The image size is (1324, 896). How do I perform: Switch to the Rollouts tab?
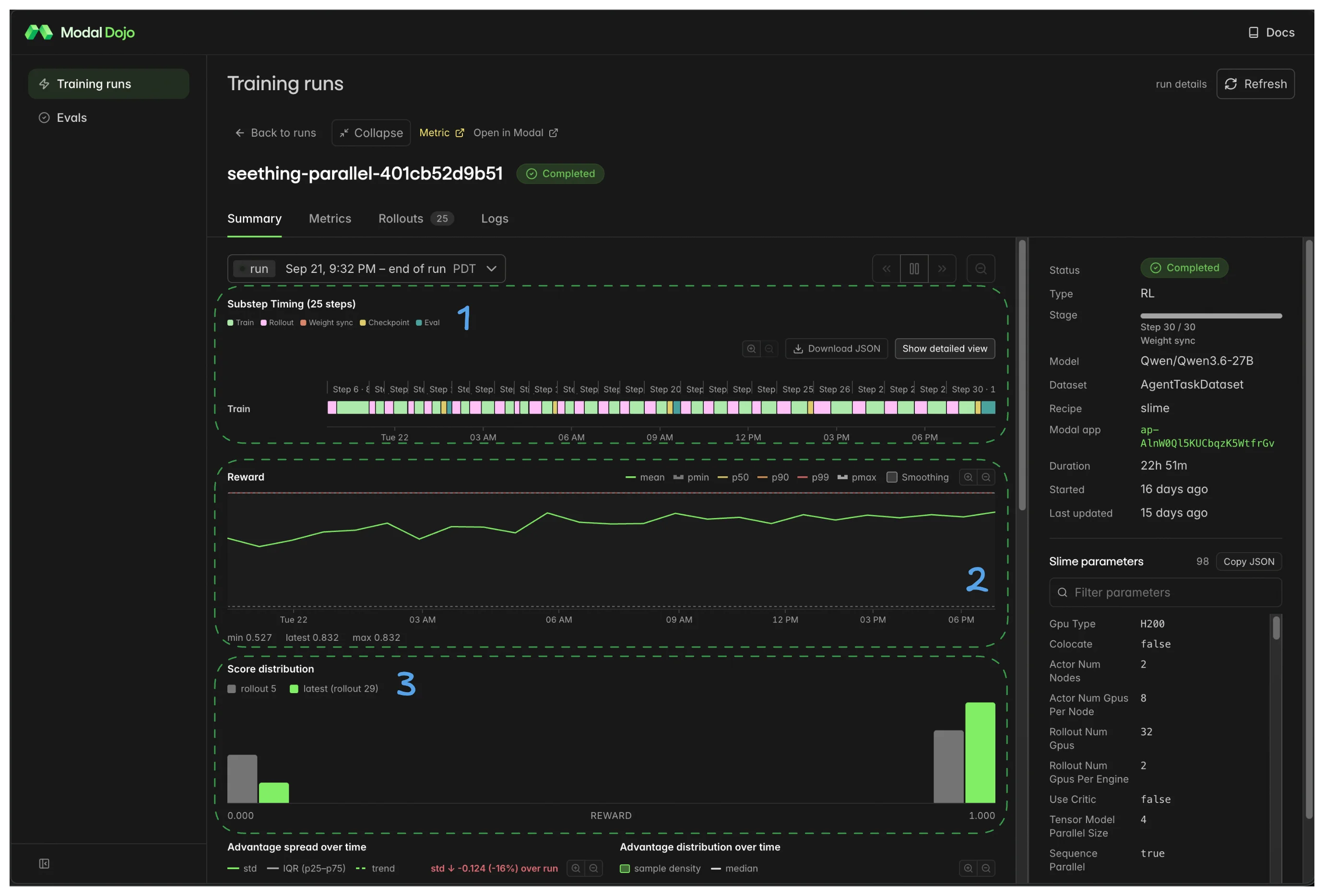tap(415, 219)
